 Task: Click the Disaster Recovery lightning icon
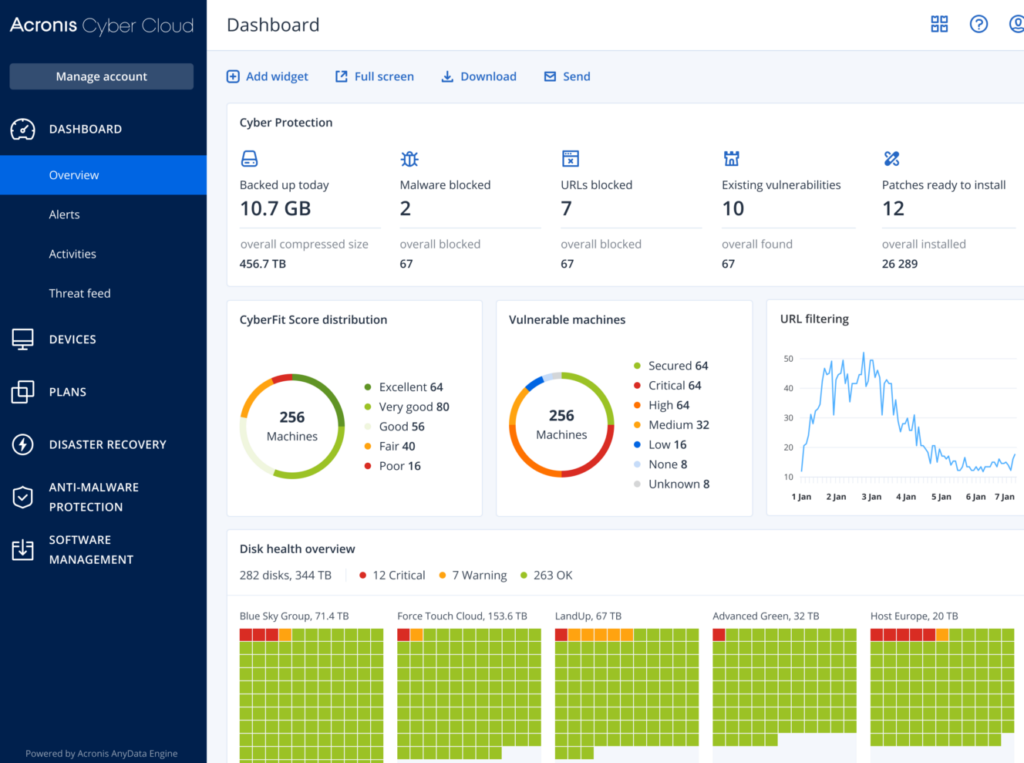pyautogui.click(x=23, y=445)
